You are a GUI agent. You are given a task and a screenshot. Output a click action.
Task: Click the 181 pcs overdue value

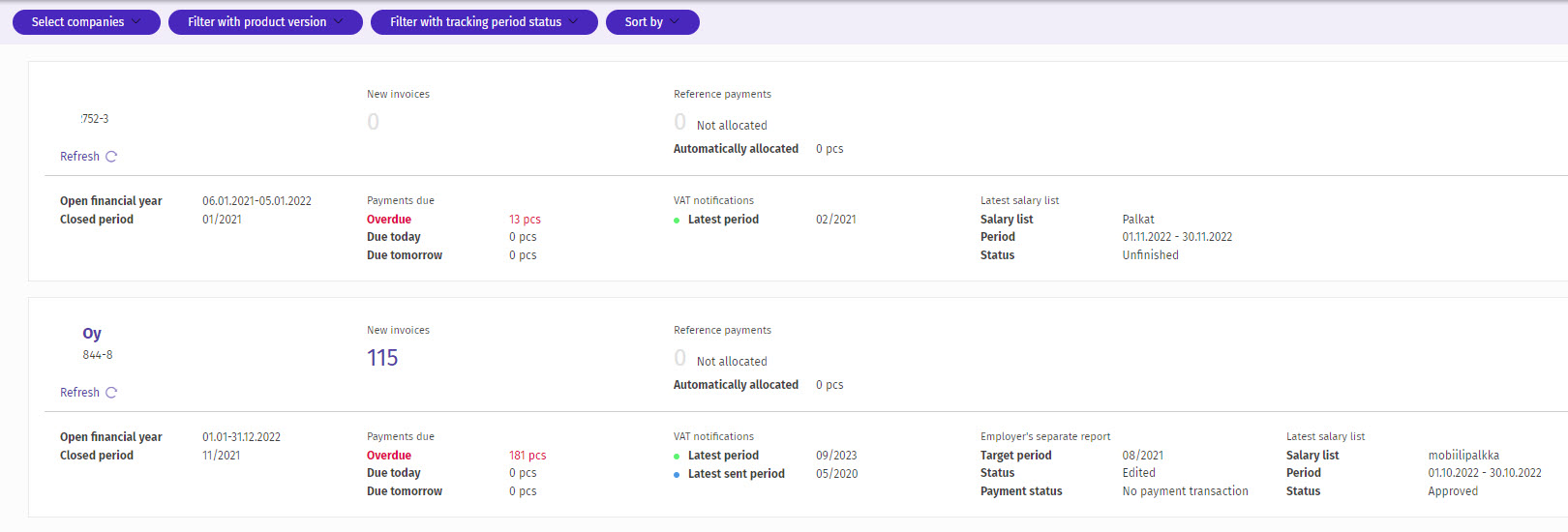pos(528,456)
